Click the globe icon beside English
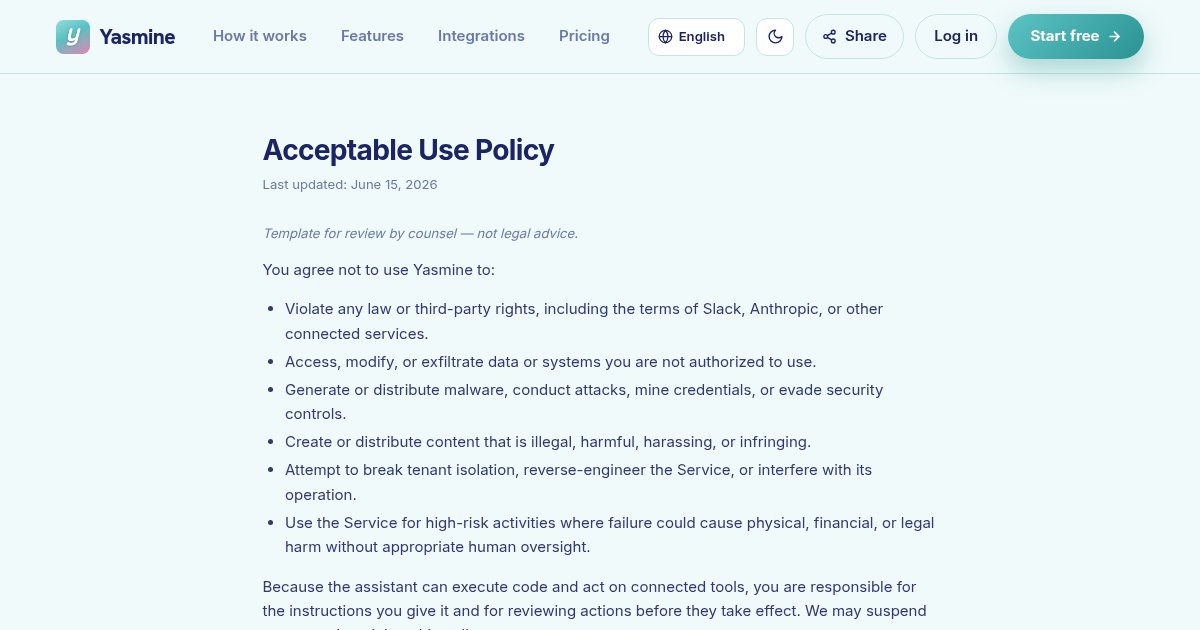This screenshot has width=1200, height=630. coord(666,37)
